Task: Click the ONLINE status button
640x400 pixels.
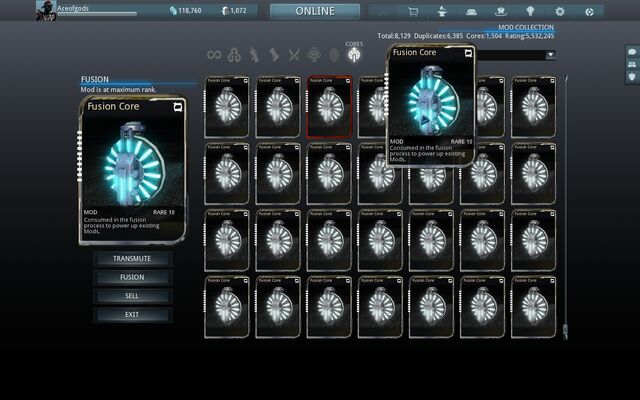Action: (x=315, y=11)
